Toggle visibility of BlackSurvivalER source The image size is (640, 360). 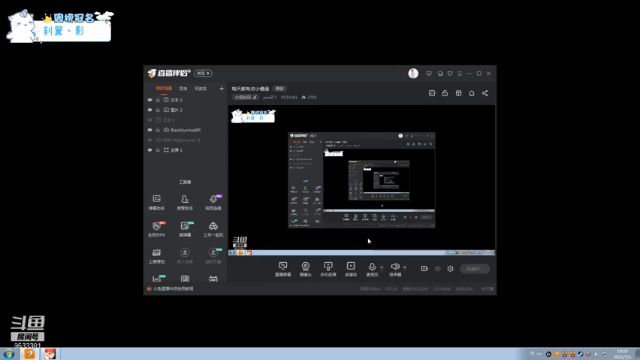coord(150,130)
